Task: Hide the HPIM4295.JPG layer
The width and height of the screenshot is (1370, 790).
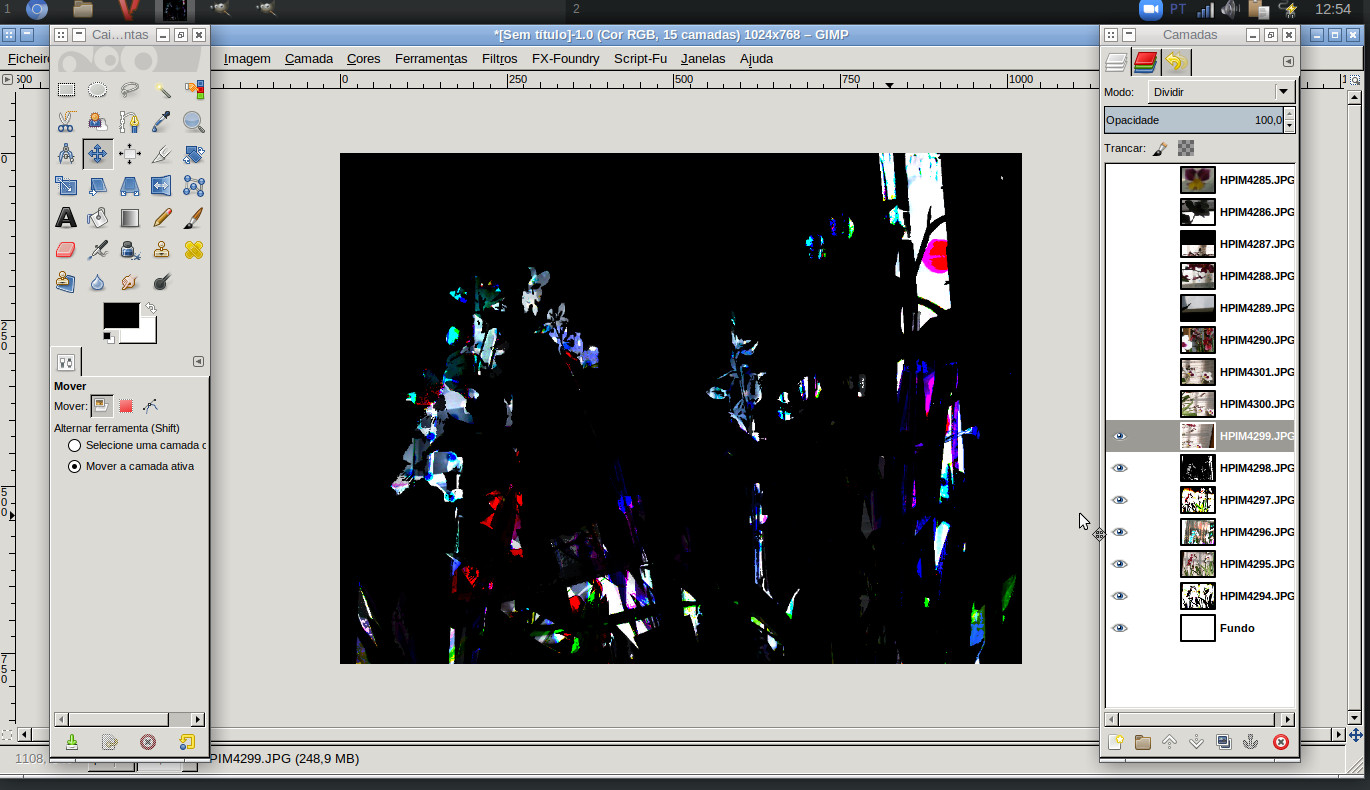Action: [x=1120, y=564]
